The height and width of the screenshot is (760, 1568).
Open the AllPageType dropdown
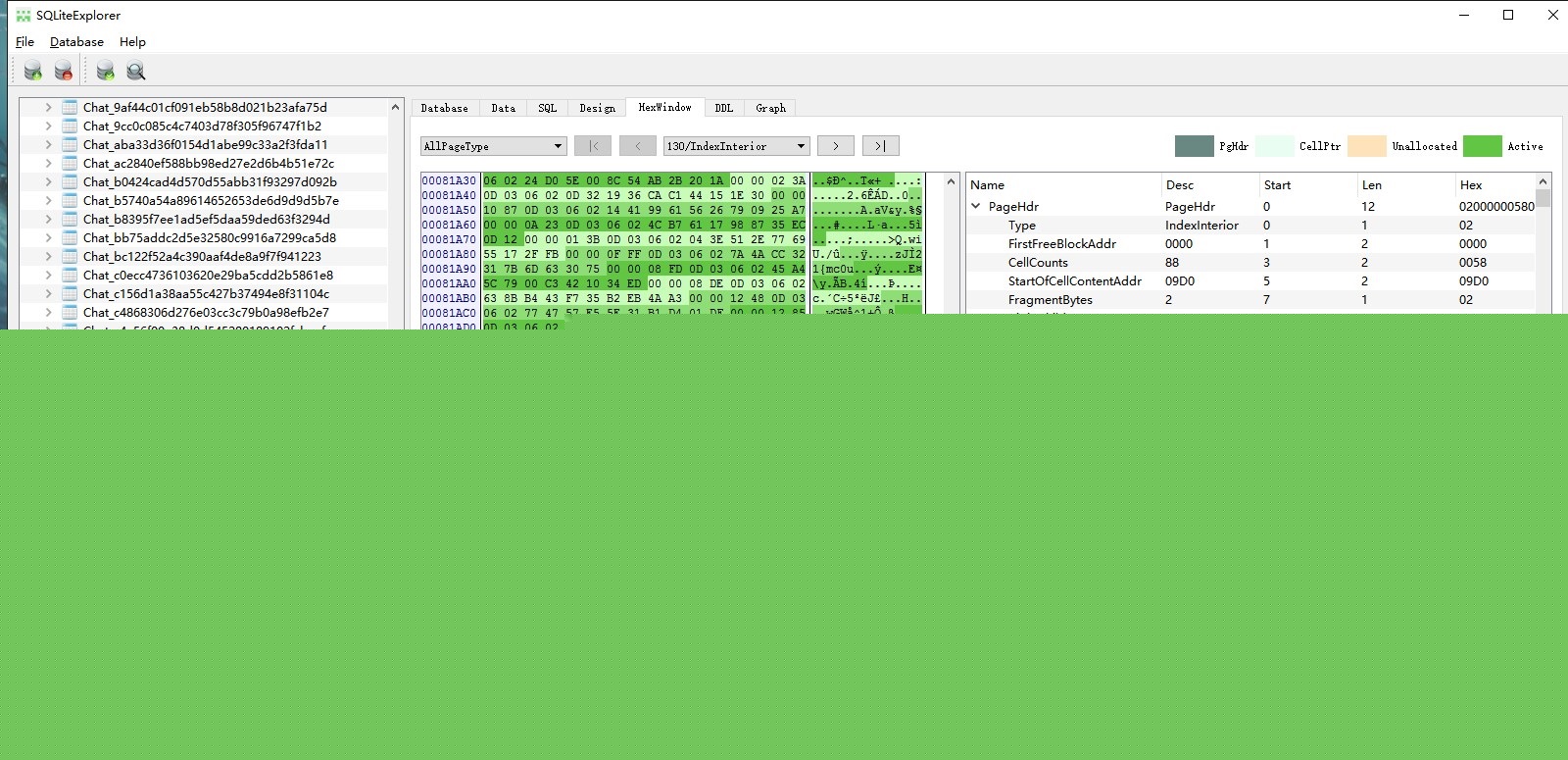pos(493,146)
